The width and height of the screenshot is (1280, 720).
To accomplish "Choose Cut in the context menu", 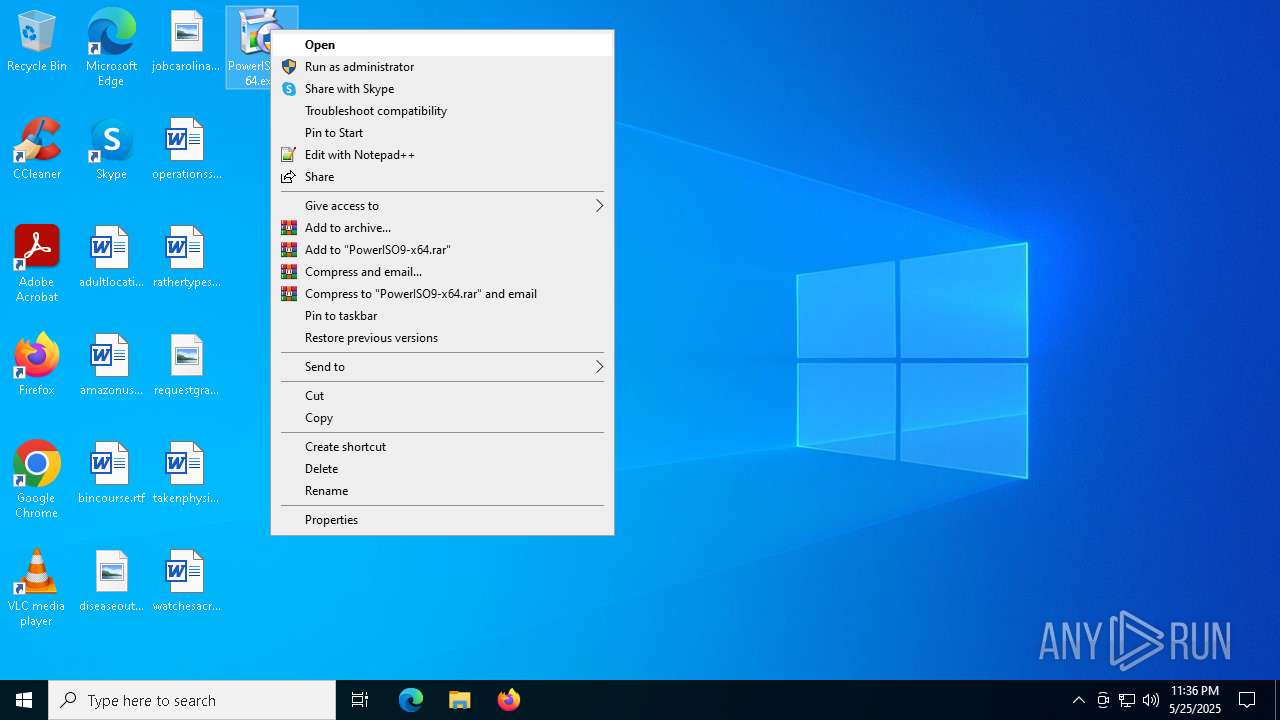I will point(443,395).
